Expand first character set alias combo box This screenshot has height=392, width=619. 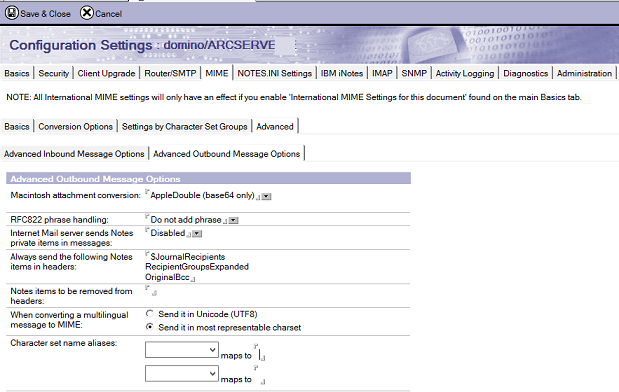[182, 350]
